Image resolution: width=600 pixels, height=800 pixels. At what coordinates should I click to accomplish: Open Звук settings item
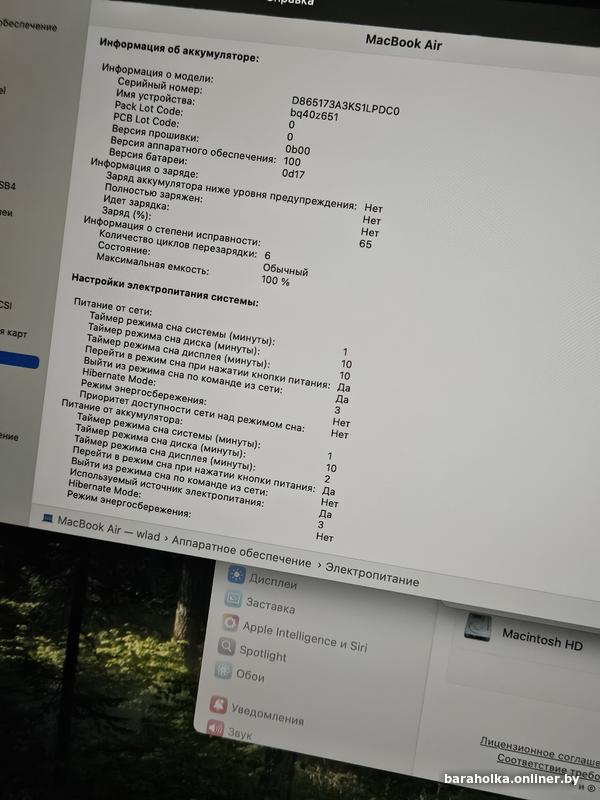pyautogui.click(x=240, y=734)
